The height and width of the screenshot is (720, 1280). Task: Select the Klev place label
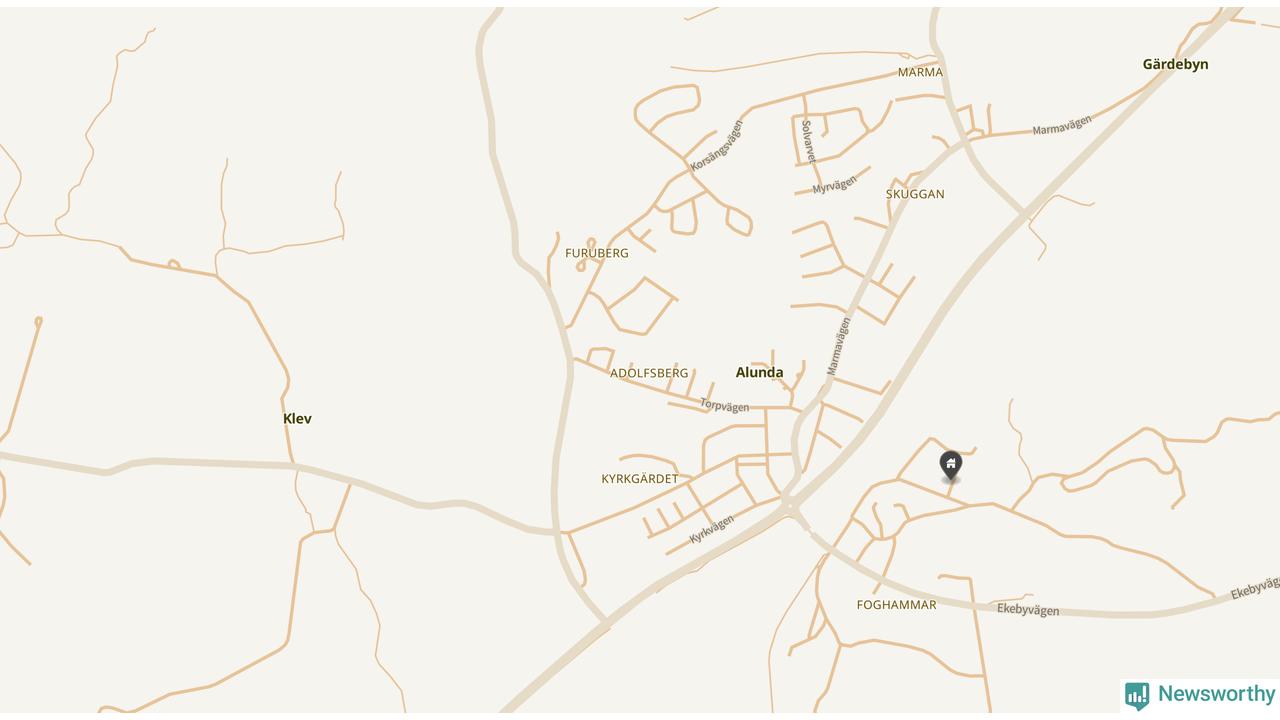pyautogui.click(x=297, y=418)
